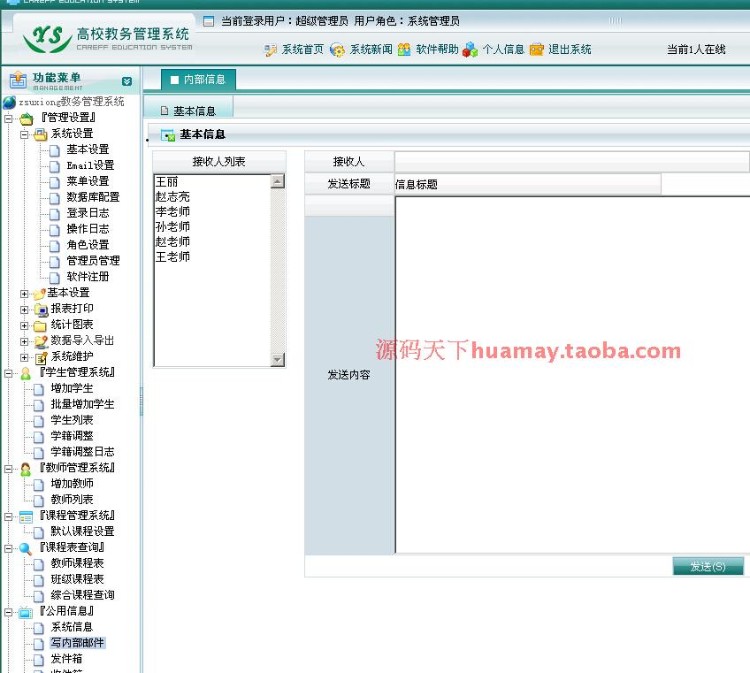Click the 个人信息 cubes icon
The height and width of the screenshot is (673, 750).
(470, 49)
